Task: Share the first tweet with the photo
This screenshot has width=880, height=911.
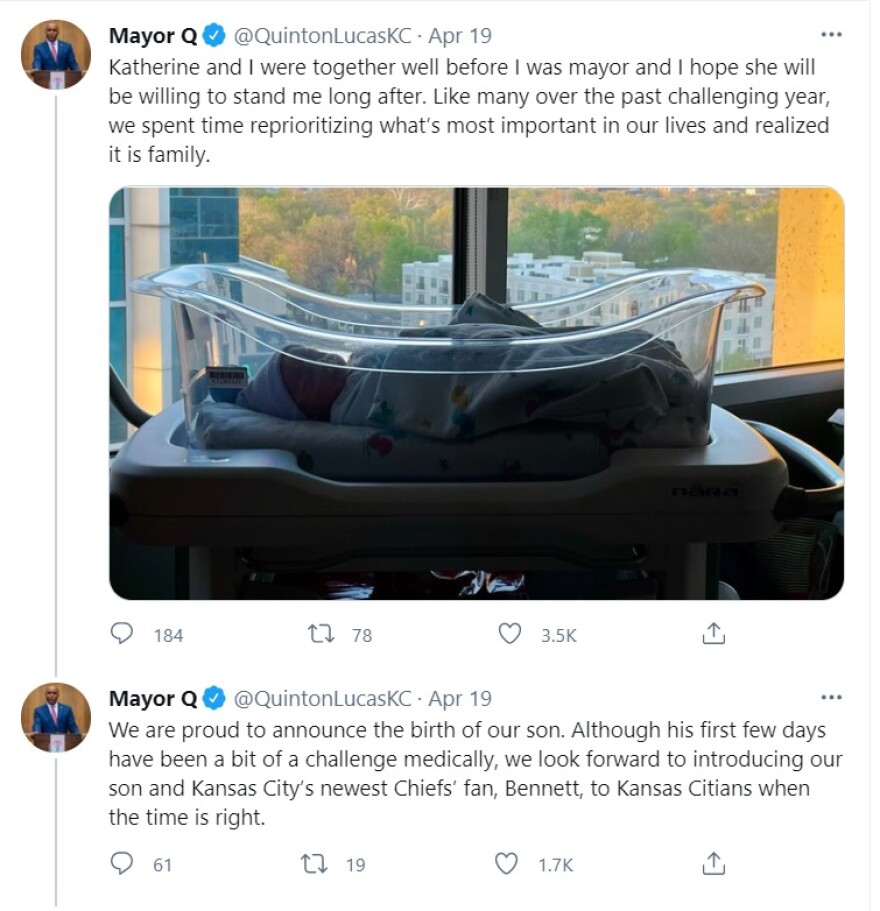Action: pos(712,634)
